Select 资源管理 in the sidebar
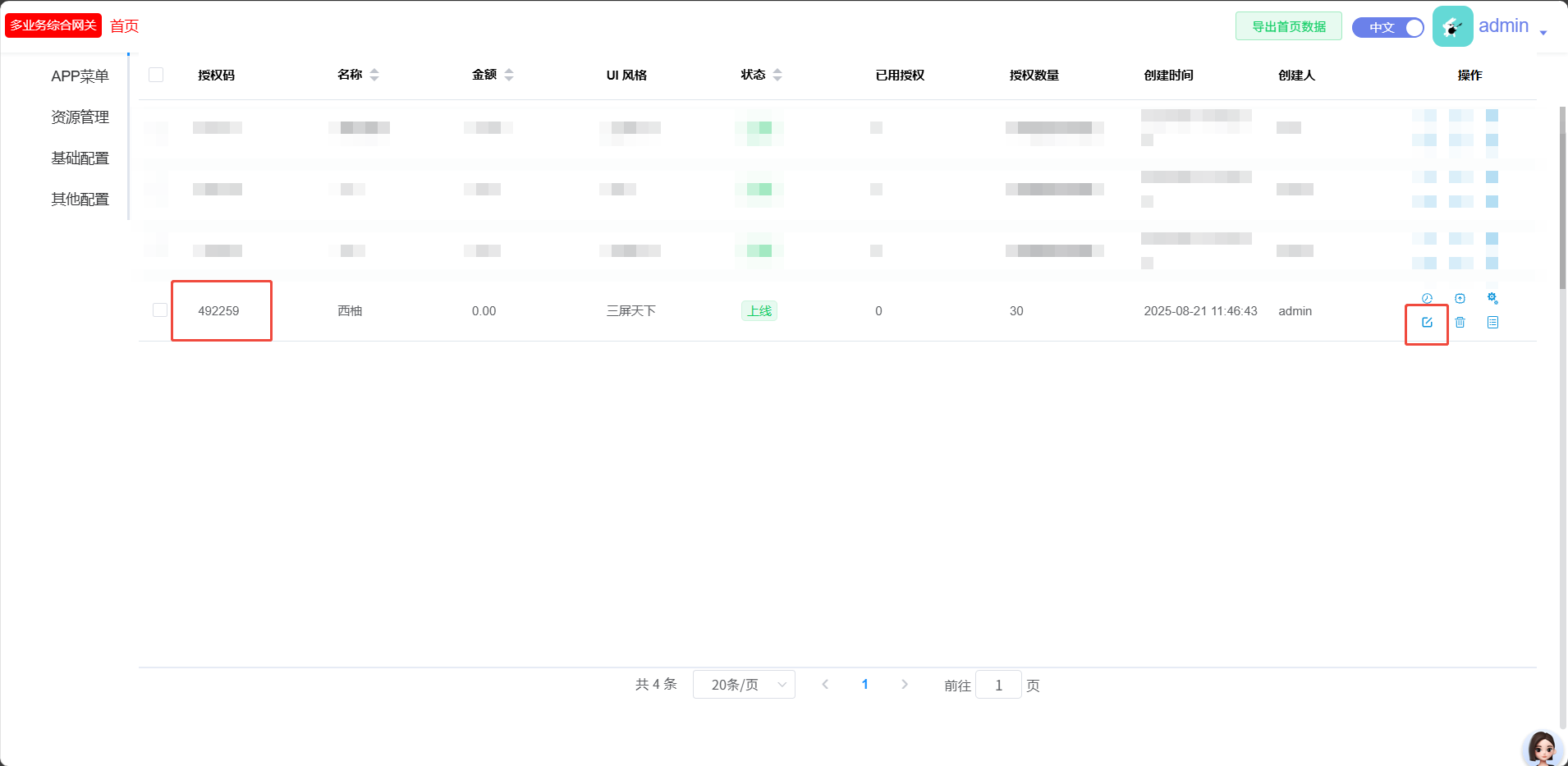The width and height of the screenshot is (1568, 766). point(80,117)
